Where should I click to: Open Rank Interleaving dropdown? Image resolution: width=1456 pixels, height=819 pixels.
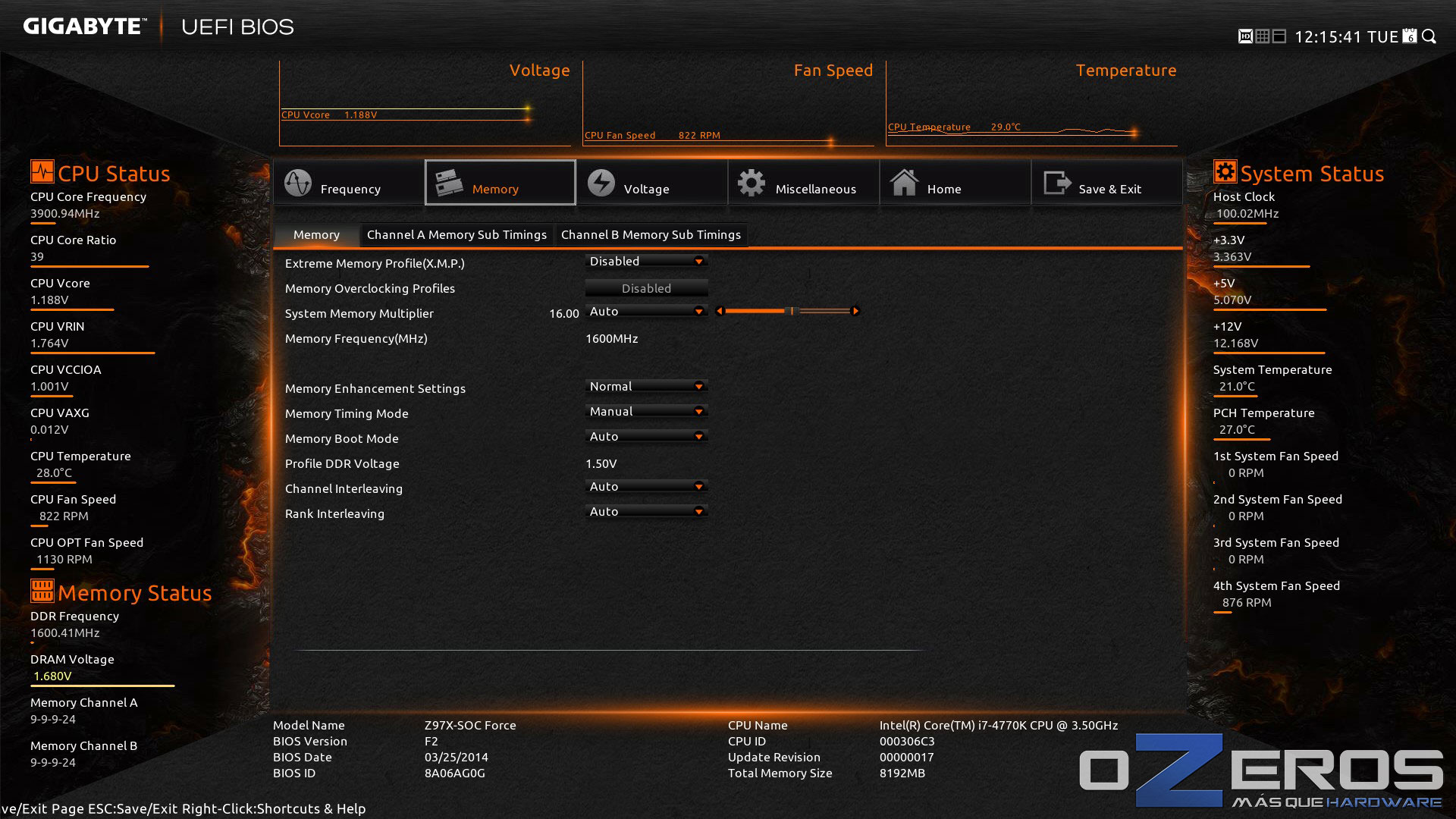646,512
